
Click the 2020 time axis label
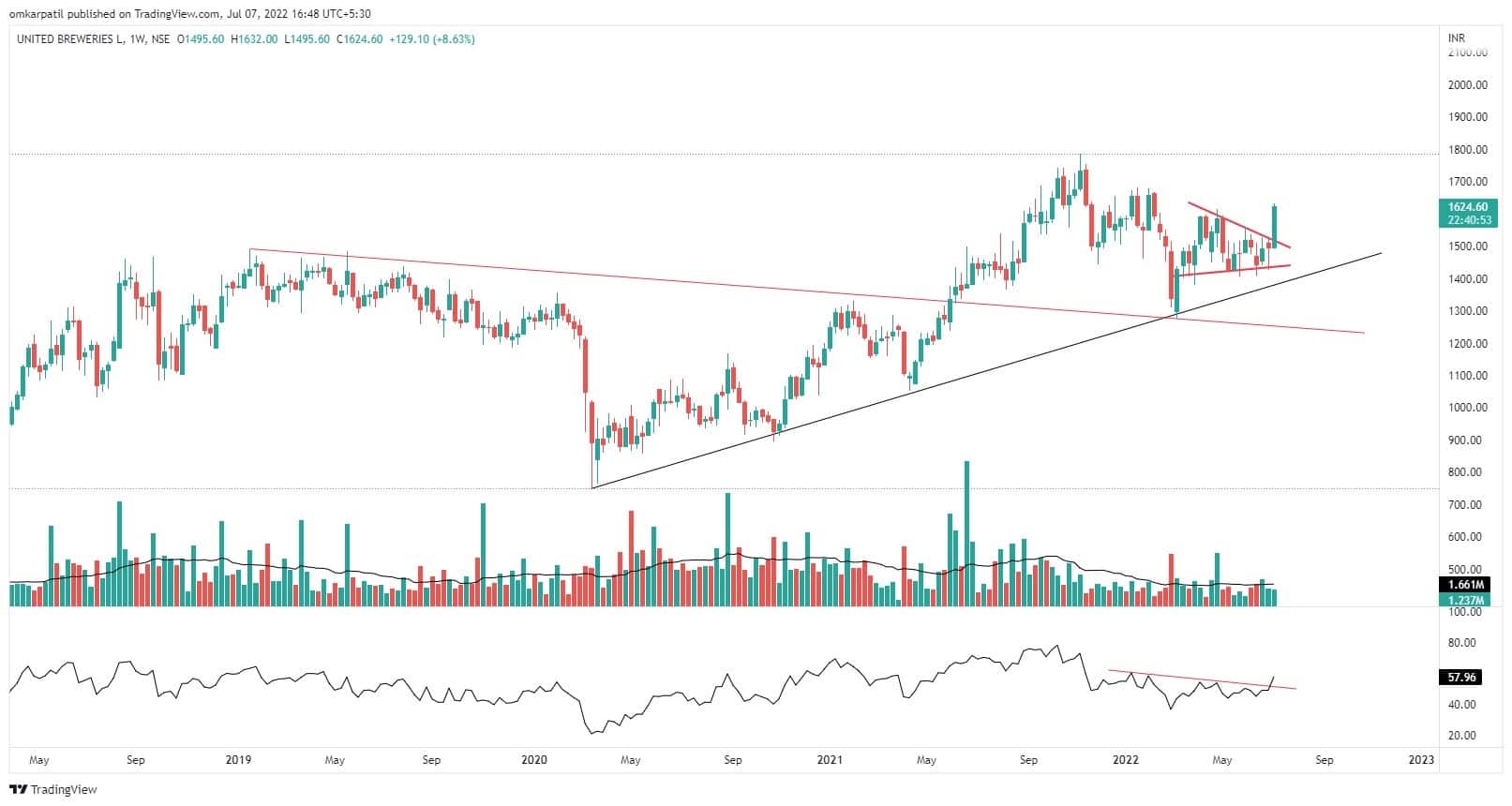533,760
